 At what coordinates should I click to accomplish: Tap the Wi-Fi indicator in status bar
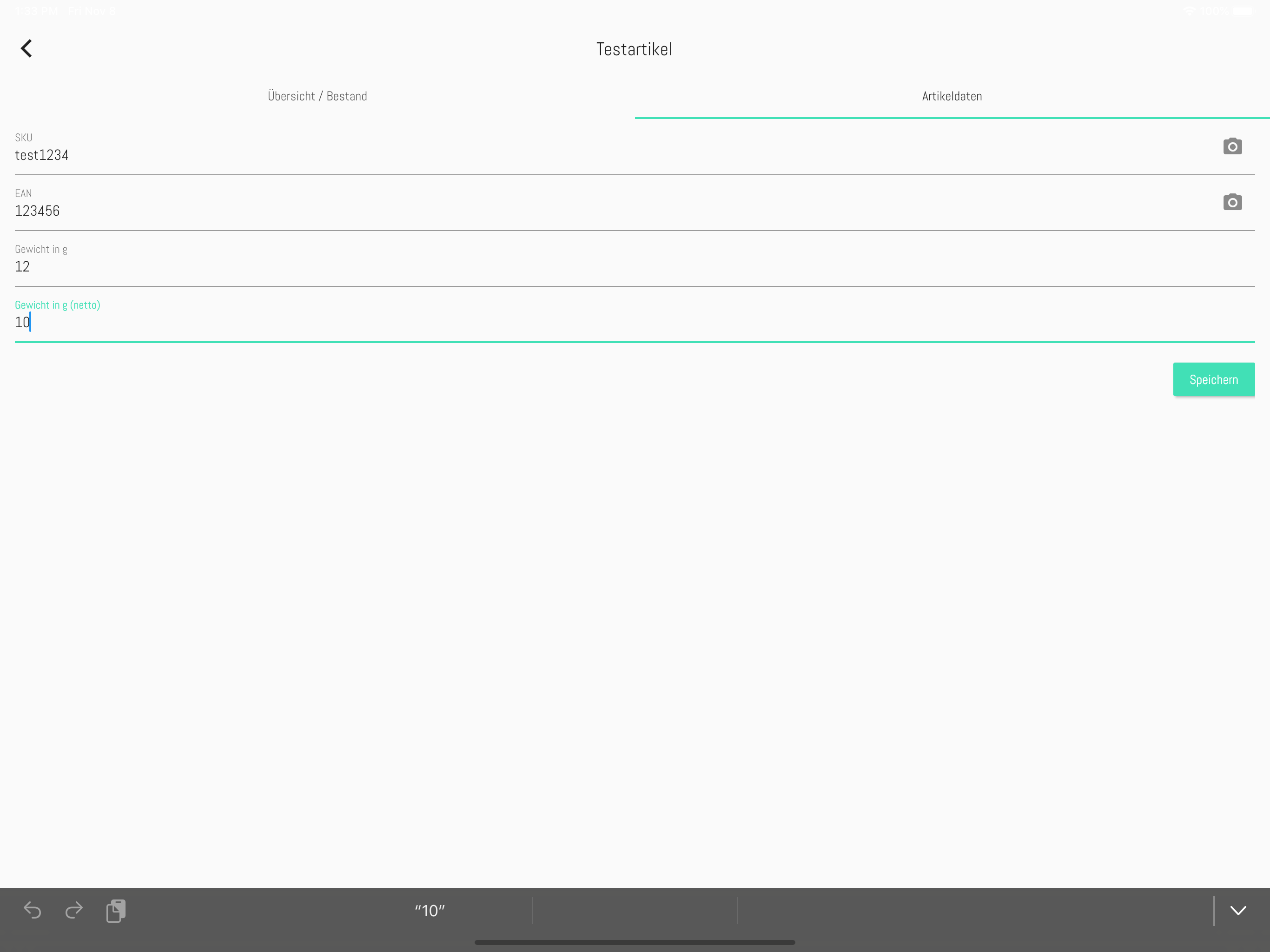[x=1190, y=11]
